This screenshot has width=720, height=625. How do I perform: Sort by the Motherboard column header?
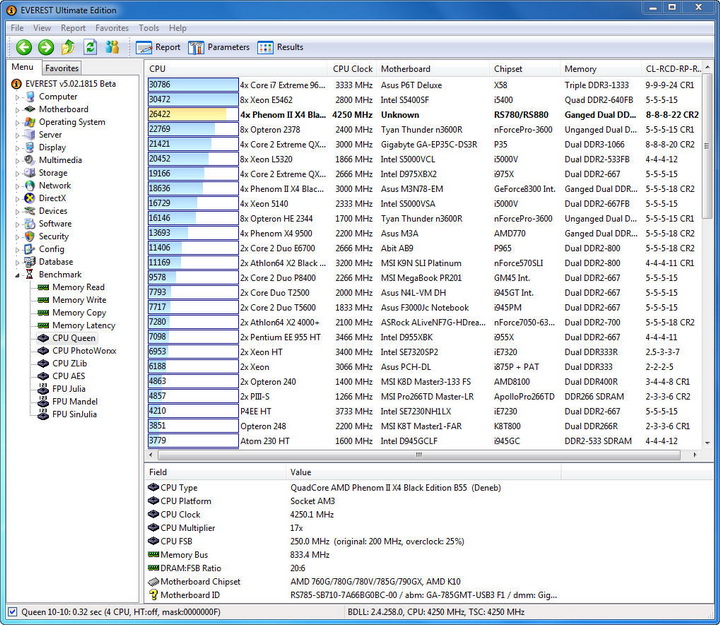pos(433,69)
